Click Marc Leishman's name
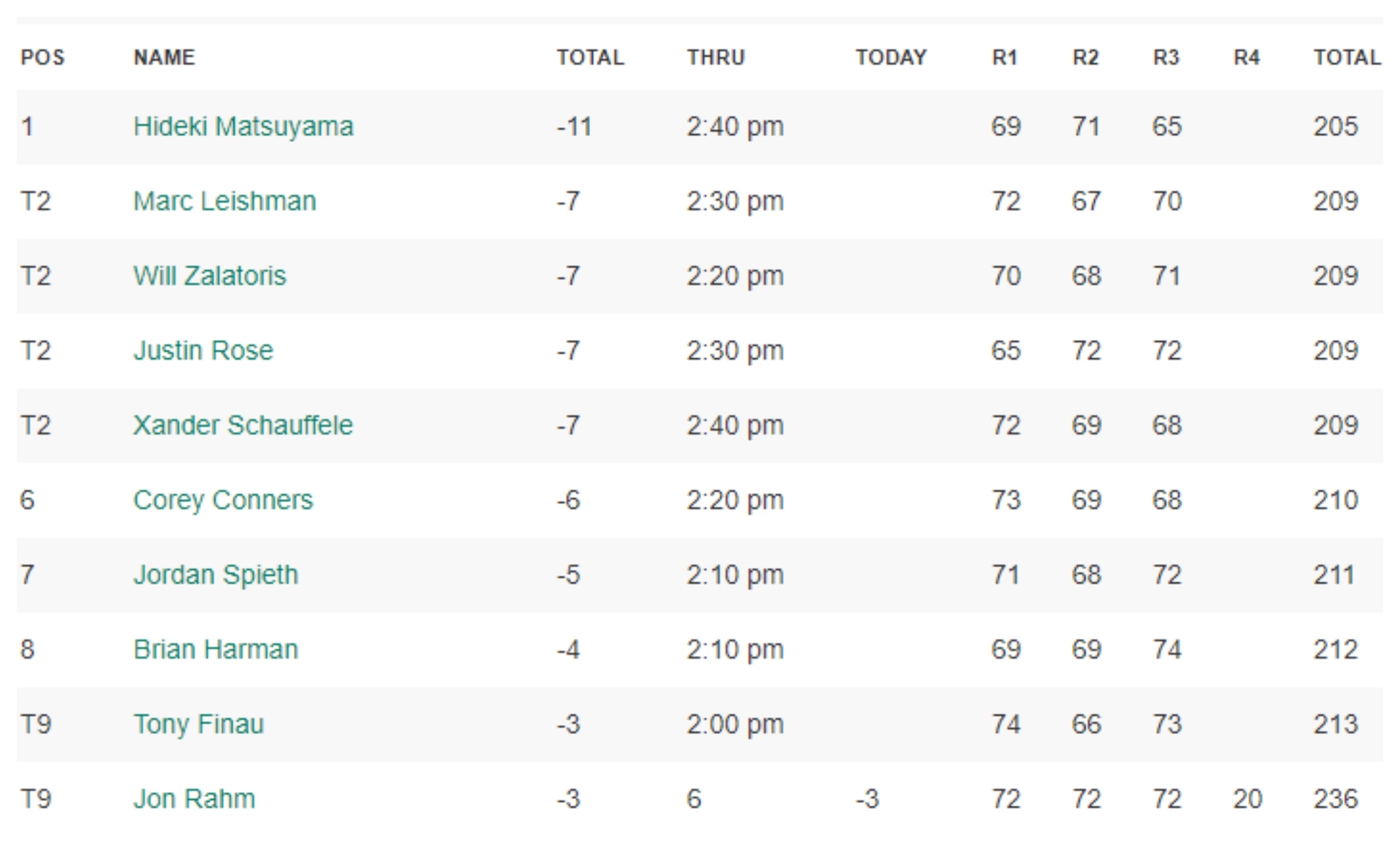 [x=224, y=201]
